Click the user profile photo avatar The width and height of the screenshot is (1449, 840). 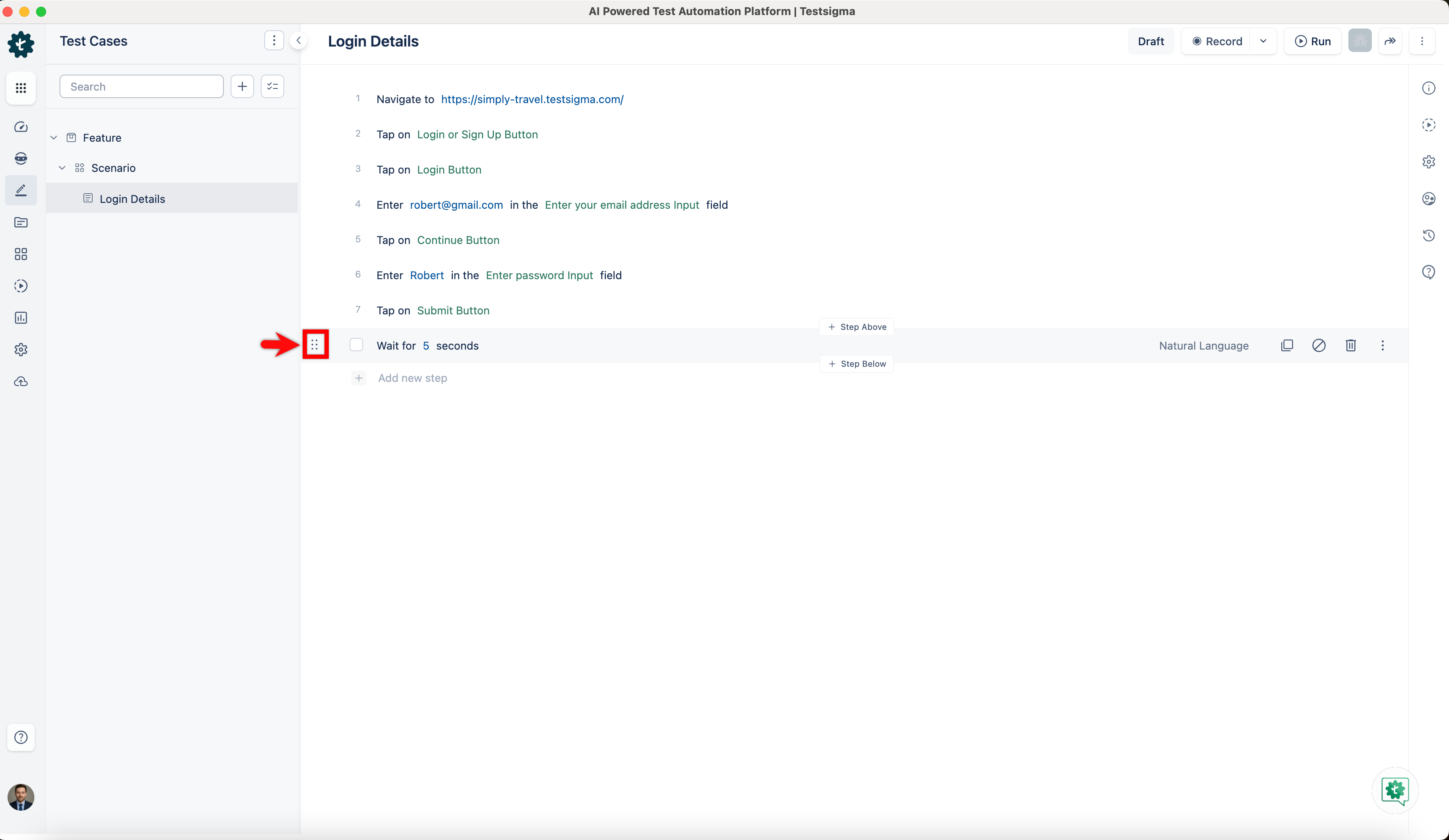click(21, 797)
